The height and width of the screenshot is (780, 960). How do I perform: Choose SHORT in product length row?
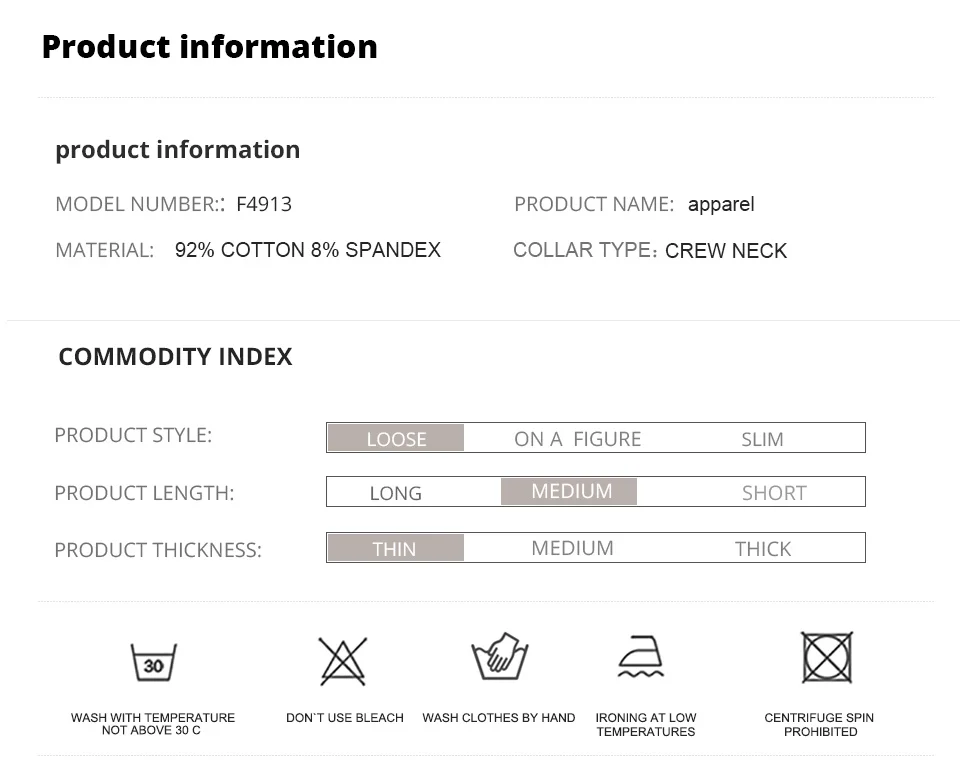click(x=774, y=493)
